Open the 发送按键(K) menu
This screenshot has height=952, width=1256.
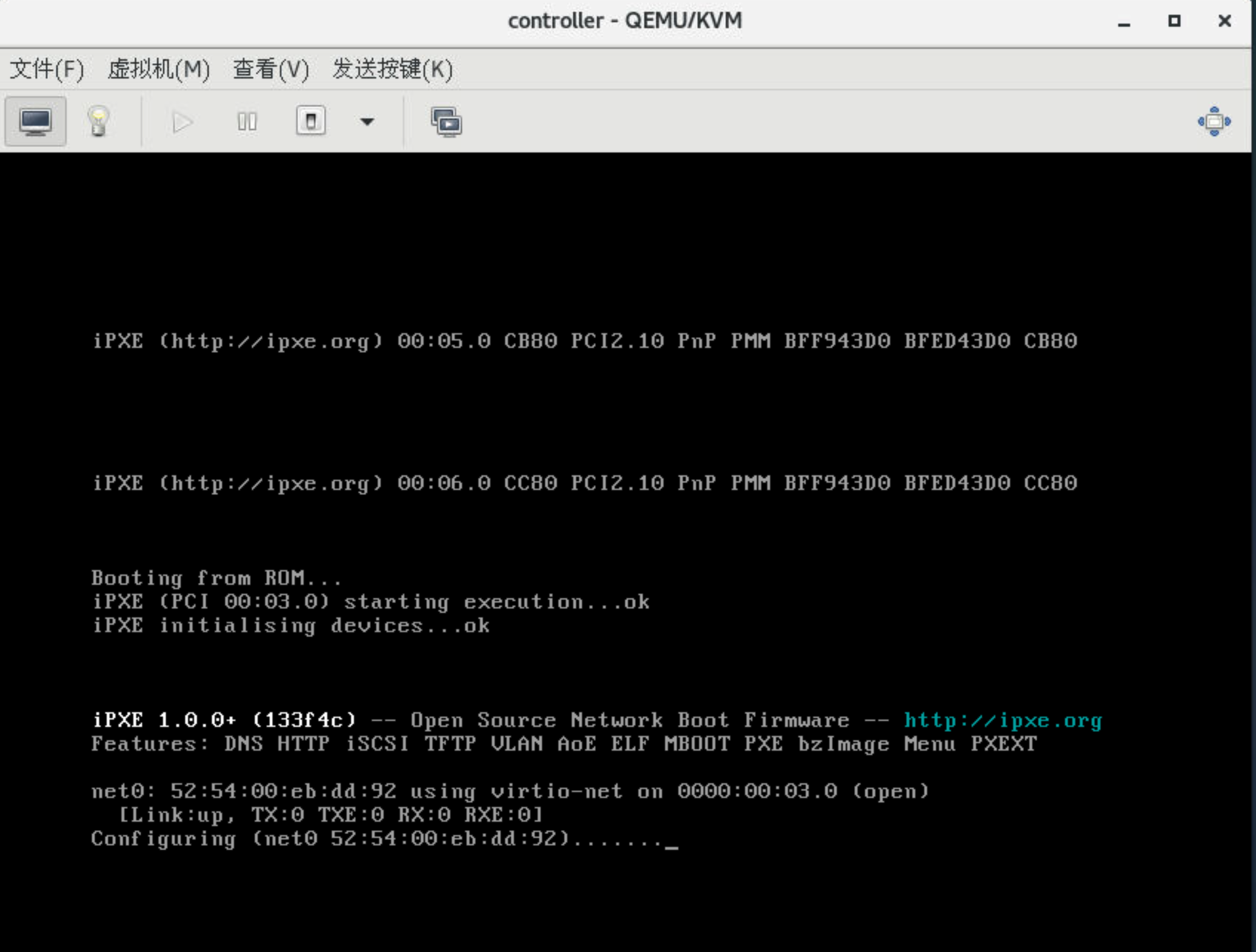click(392, 69)
